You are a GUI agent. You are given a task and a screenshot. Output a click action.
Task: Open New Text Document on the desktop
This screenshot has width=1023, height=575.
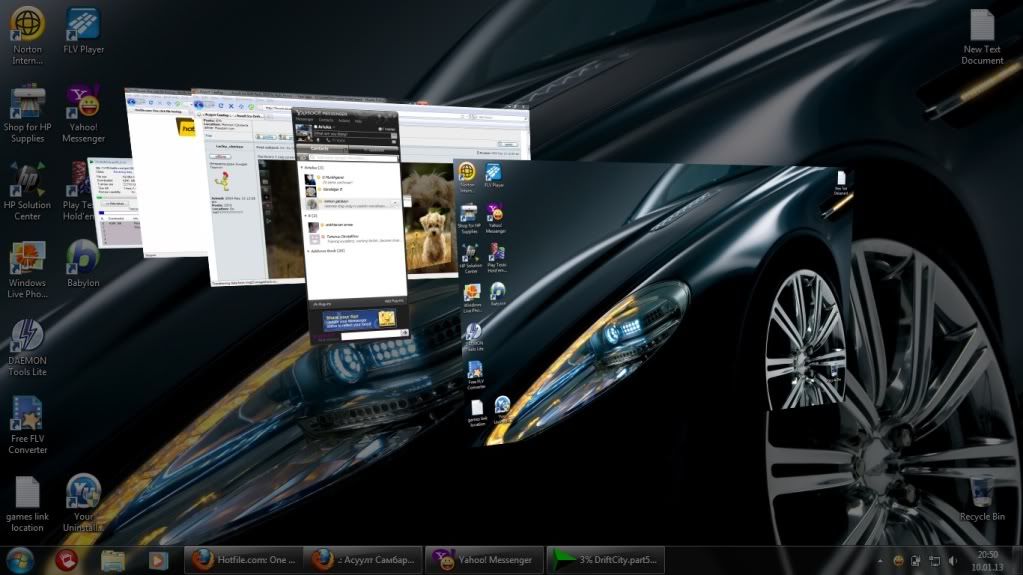[981, 26]
